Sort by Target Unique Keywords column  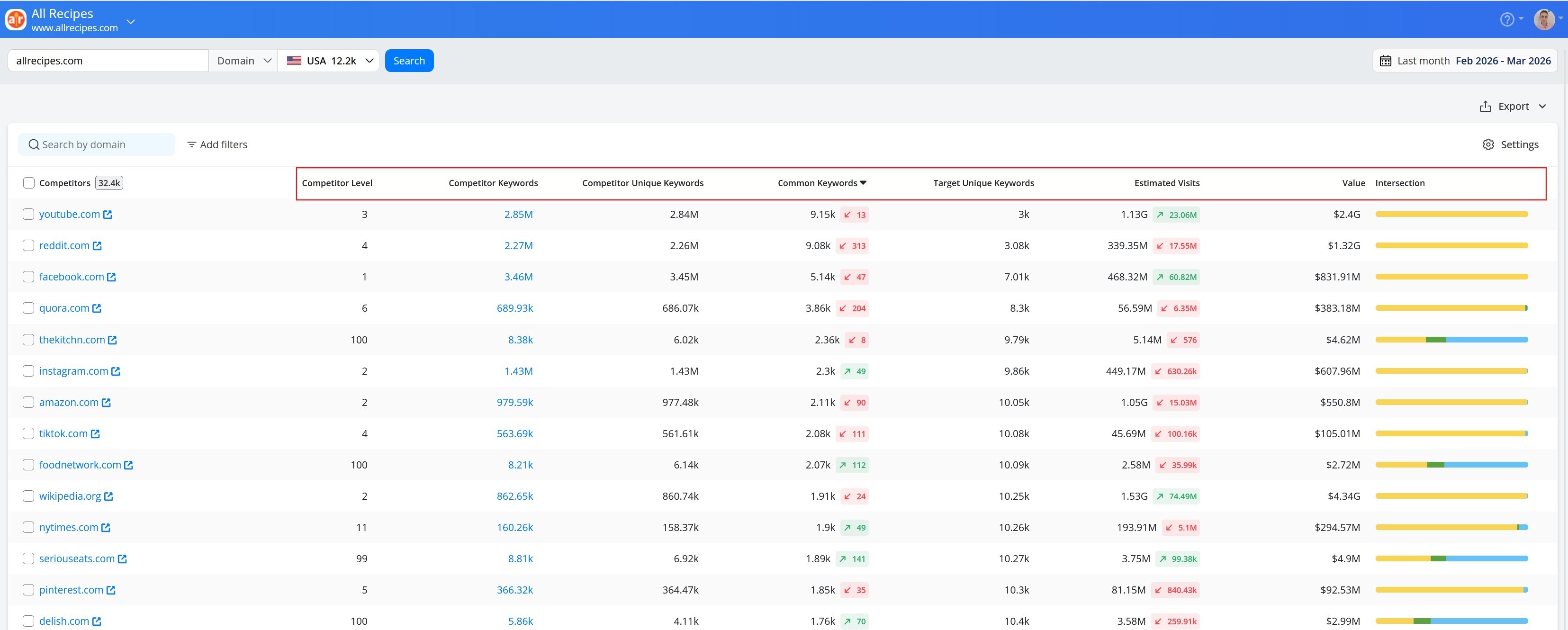coord(983,183)
